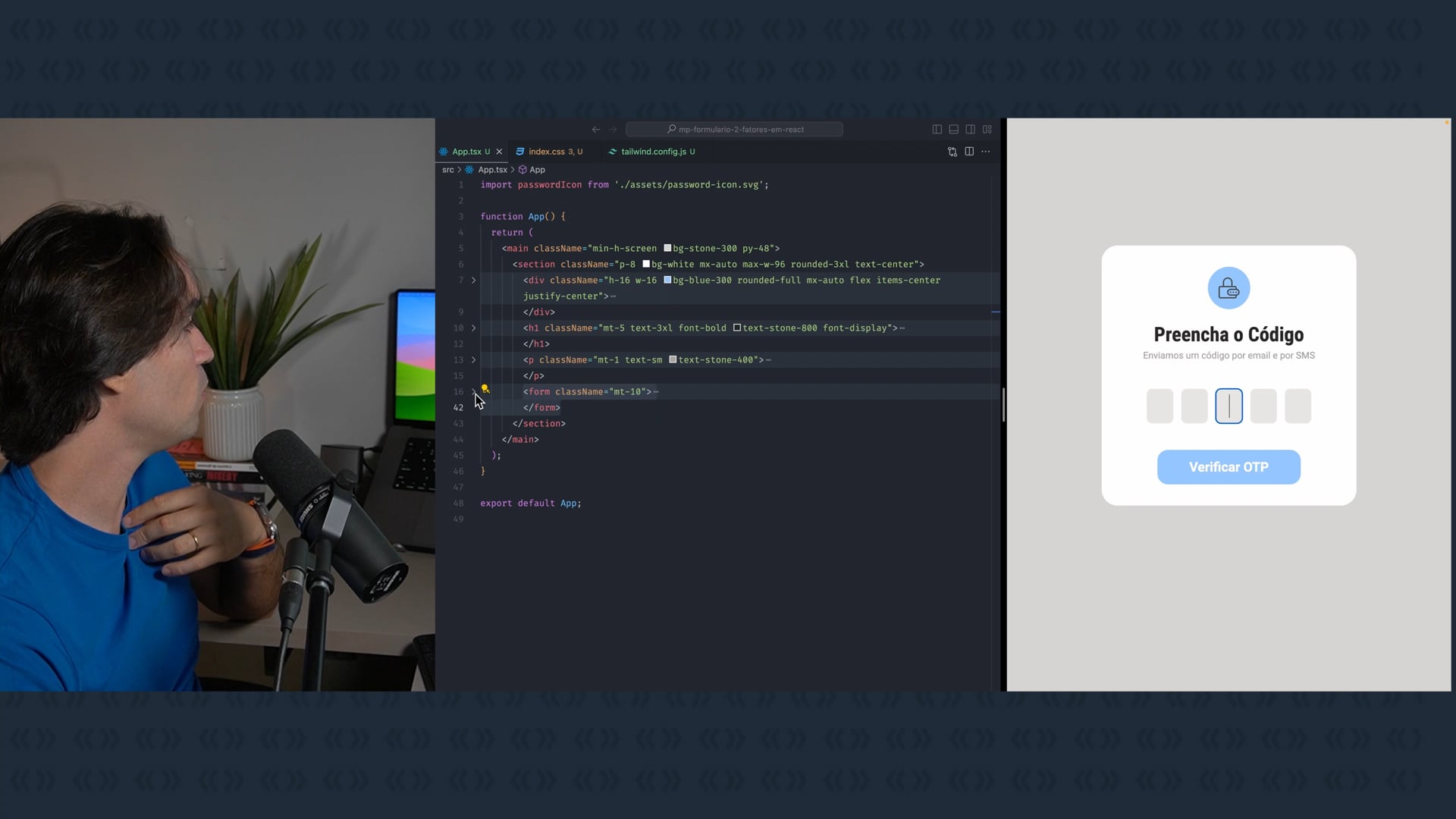
Task: Click the first OTP digit input
Action: click(x=1159, y=406)
